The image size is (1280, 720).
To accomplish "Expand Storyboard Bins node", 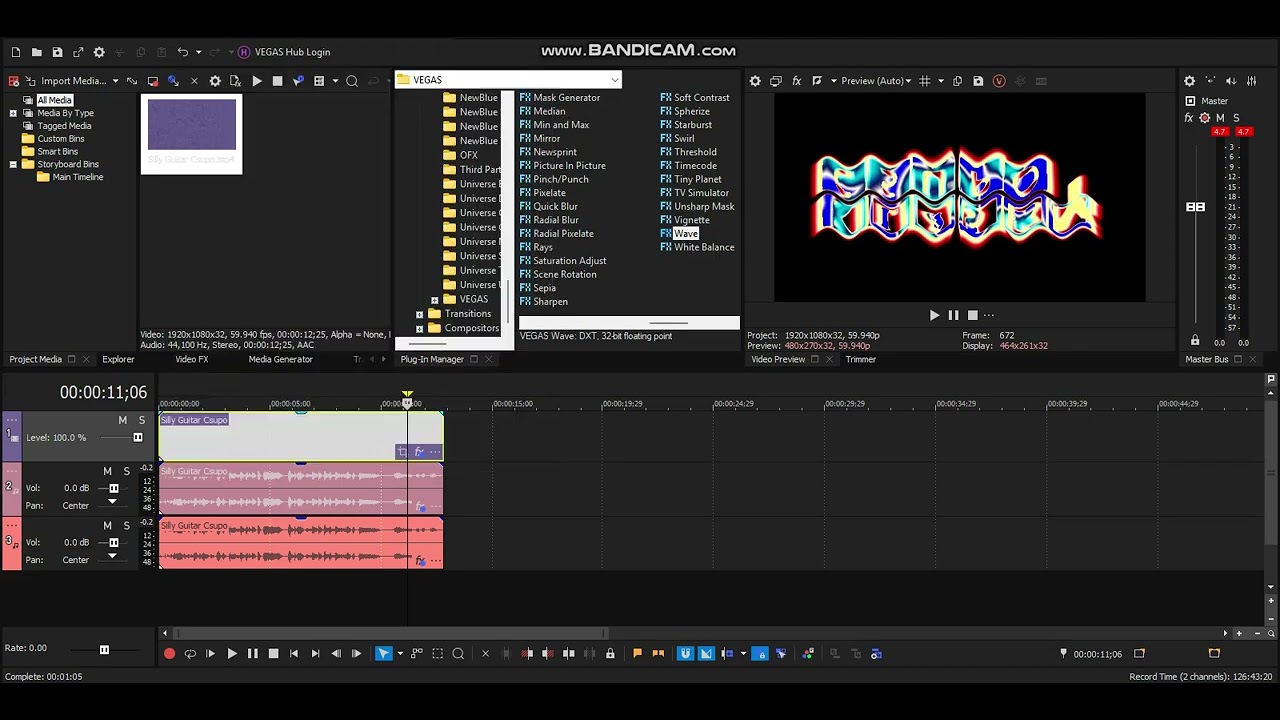I will pos(13,164).
